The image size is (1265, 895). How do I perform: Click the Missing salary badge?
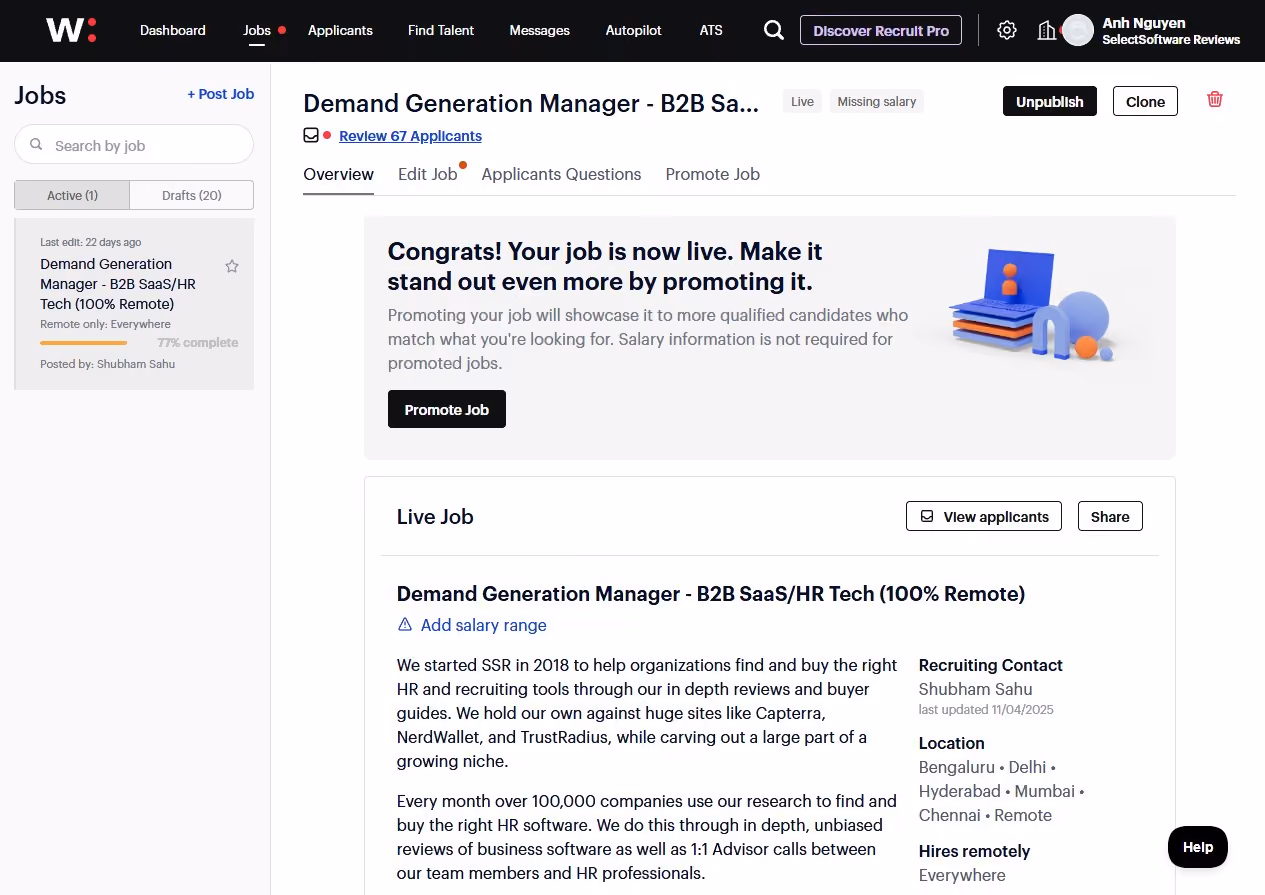(x=877, y=101)
